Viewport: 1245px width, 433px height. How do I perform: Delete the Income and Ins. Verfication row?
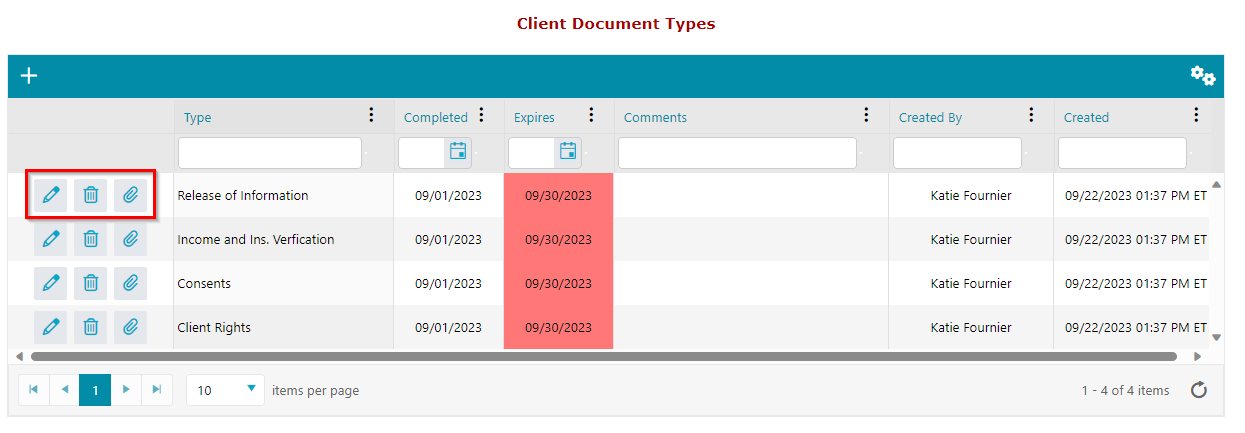click(91, 239)
